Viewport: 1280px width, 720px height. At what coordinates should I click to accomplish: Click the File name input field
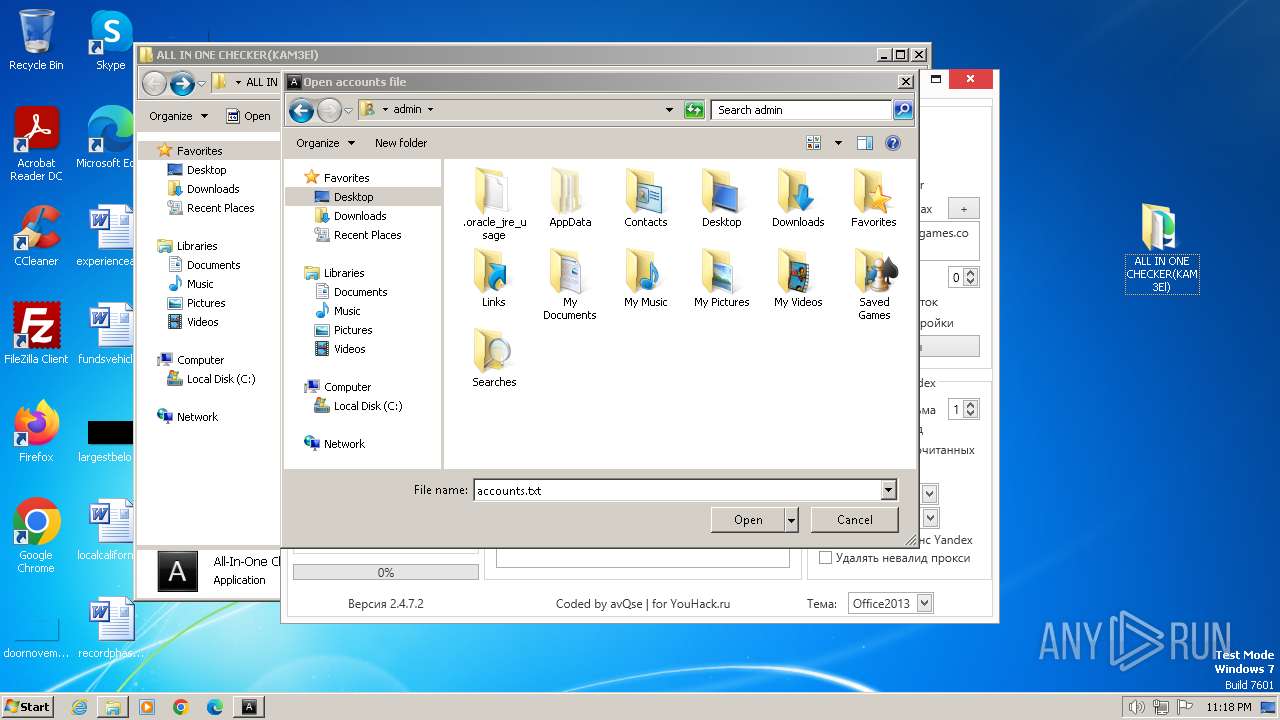[676, 490]
